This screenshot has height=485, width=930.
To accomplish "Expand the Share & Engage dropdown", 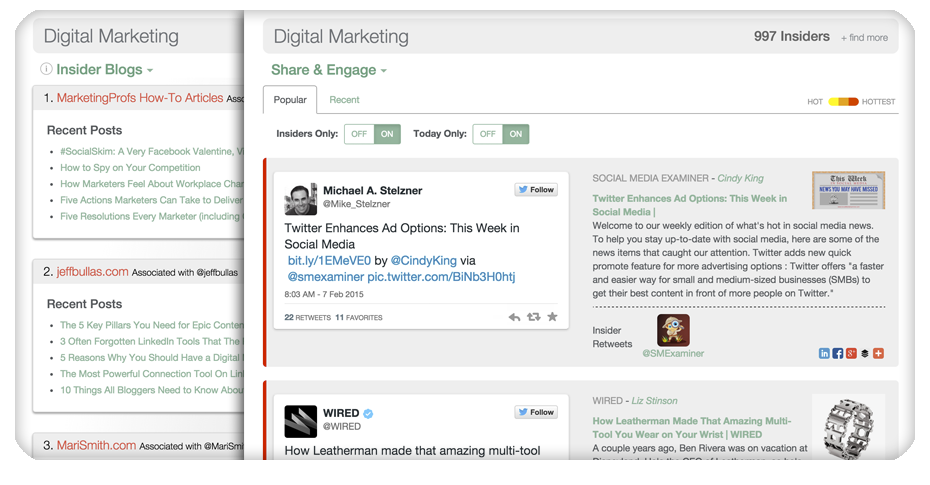I will tap(329, 70).
